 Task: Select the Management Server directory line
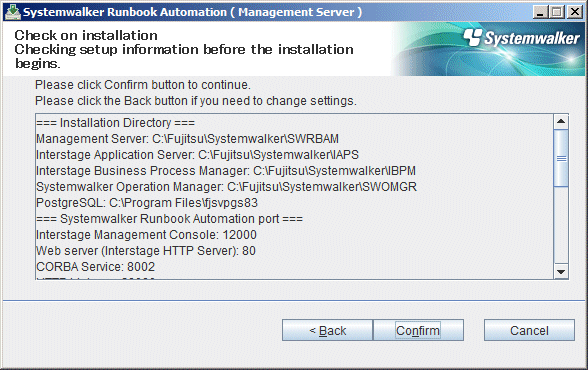187,139
